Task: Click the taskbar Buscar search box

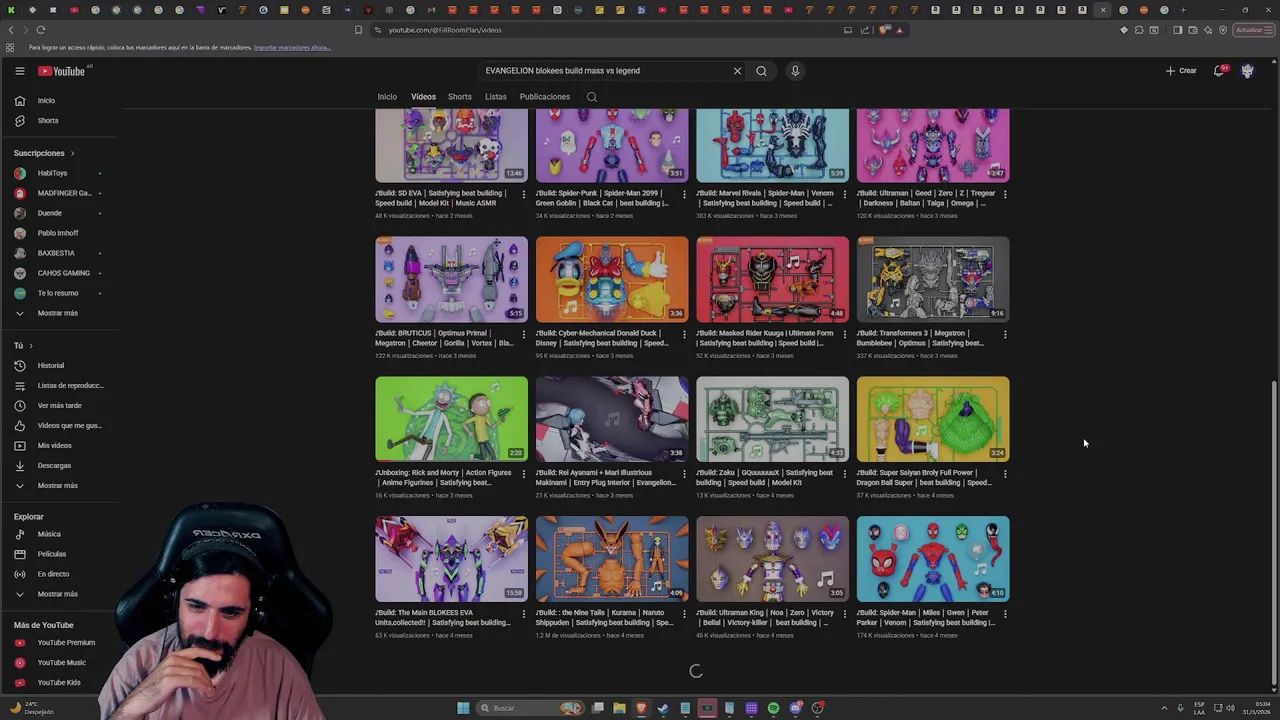Action: [x=530, y=708]
